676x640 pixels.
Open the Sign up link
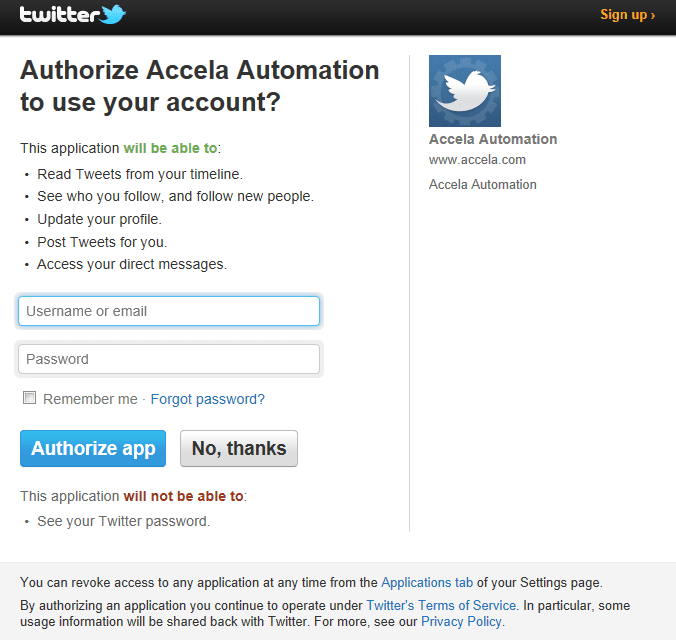pyautogui.click(x=627, y=15)
